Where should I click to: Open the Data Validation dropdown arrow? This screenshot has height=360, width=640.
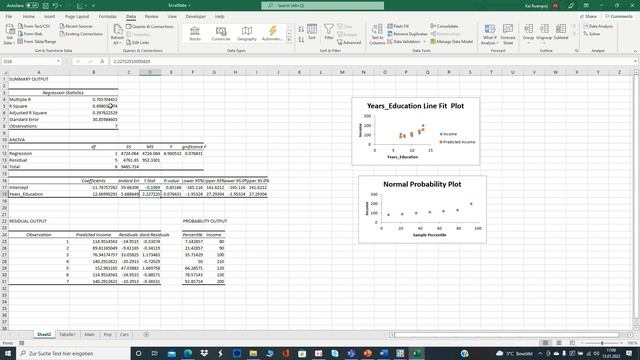pos(424,42)
